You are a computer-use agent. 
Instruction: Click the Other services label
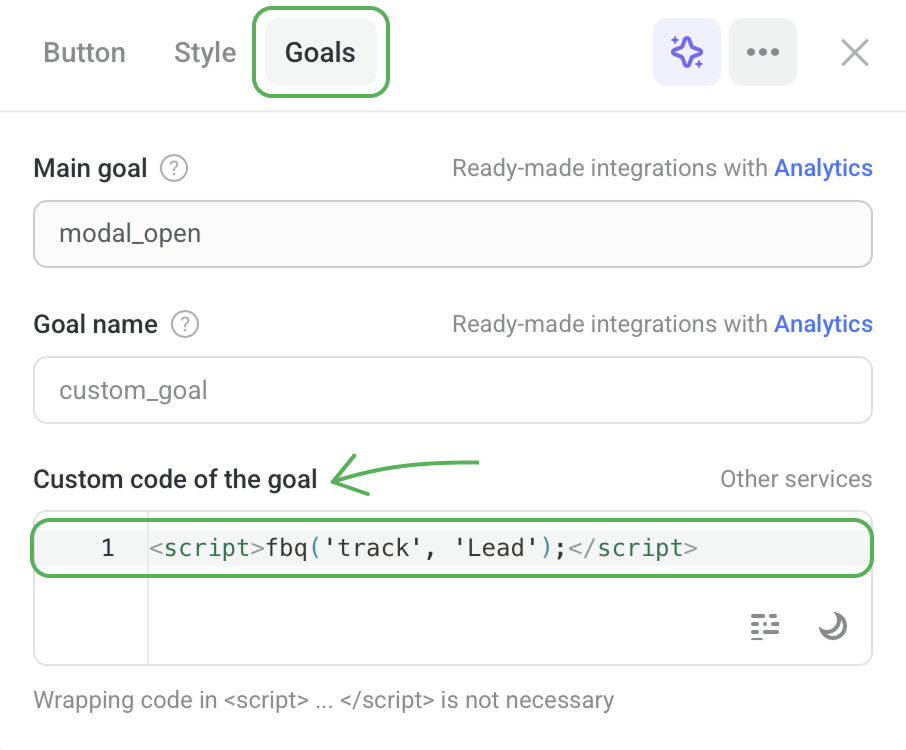pos(796,480)
